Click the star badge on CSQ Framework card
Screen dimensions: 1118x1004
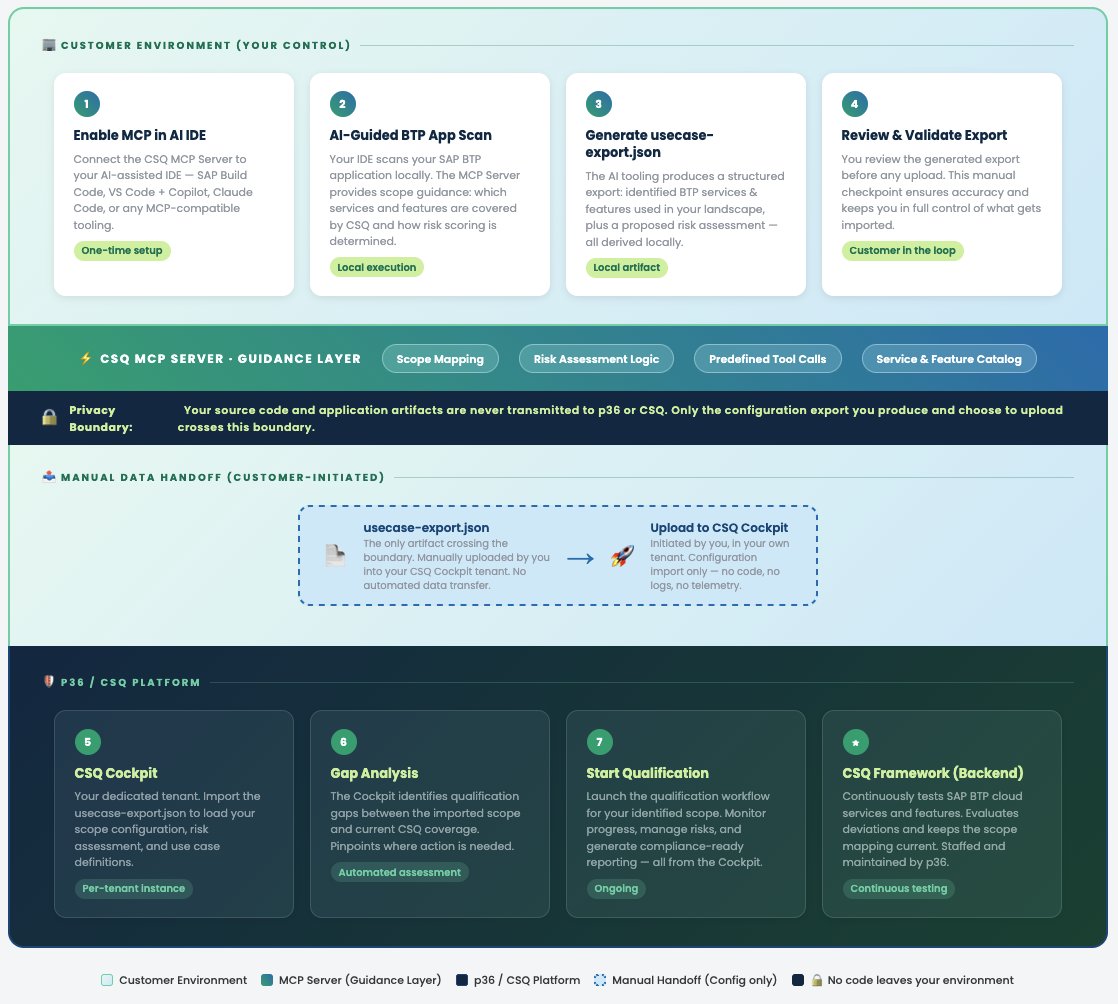pyautogui.click(x=856, y=742)
